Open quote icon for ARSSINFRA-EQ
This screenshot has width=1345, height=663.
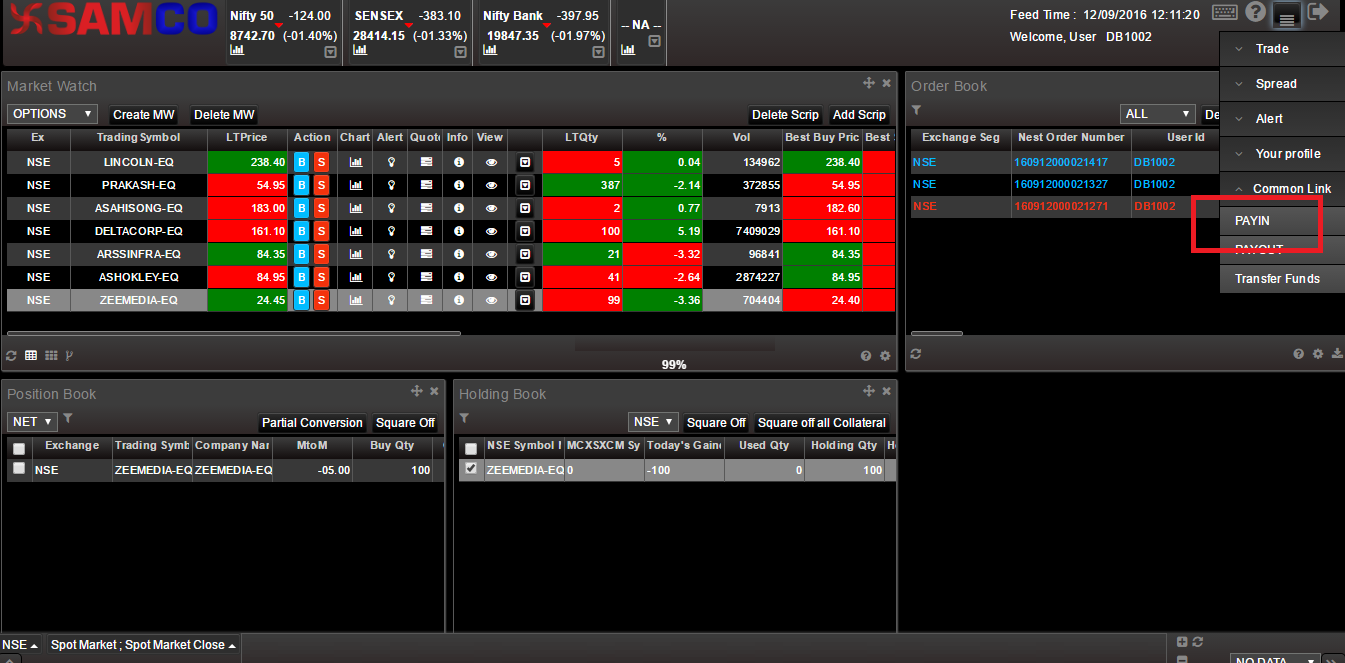(425, 254)
